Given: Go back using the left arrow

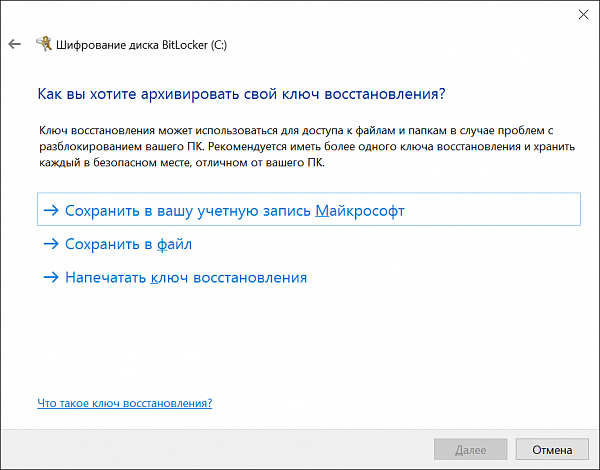Looking at the screenshot, I should [x=15, y=44].
